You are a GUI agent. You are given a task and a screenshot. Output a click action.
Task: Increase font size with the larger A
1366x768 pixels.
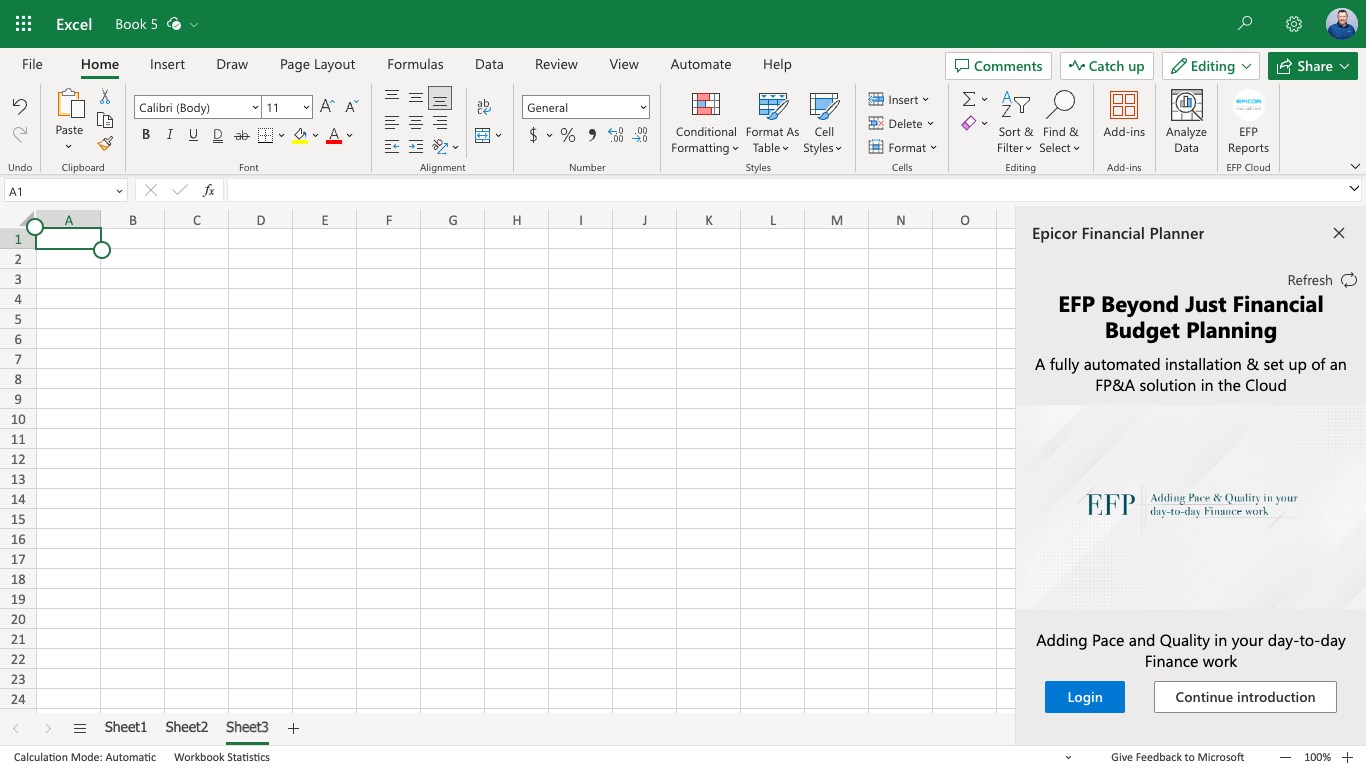coord(327,107)
